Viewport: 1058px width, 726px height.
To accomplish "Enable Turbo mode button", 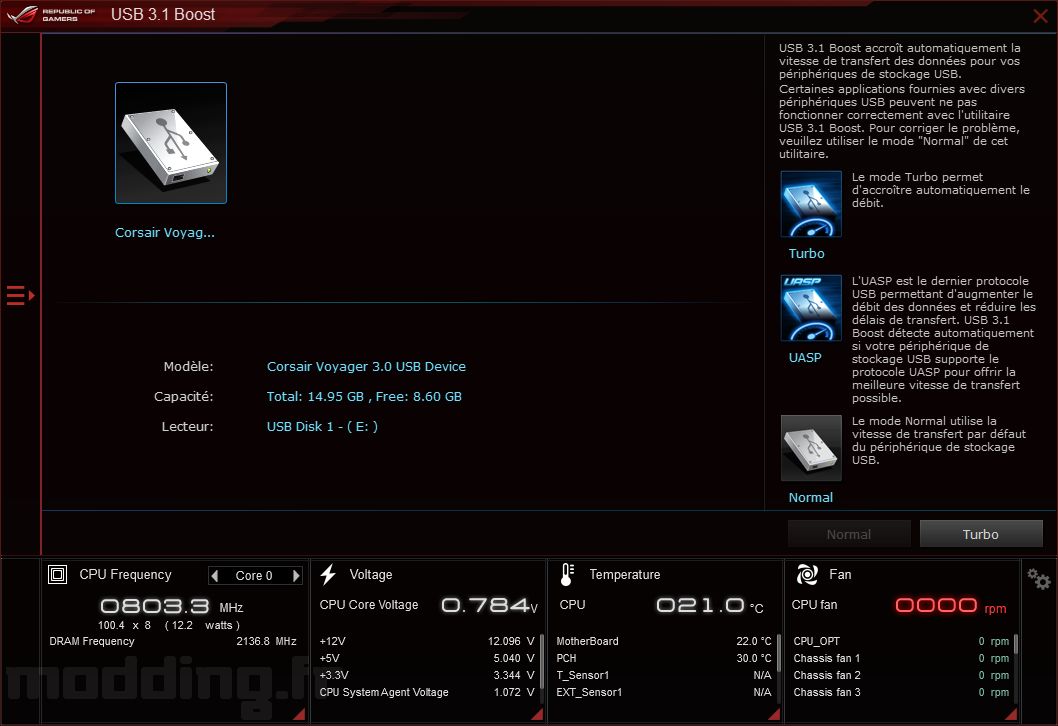I will (x=980, y=534).
